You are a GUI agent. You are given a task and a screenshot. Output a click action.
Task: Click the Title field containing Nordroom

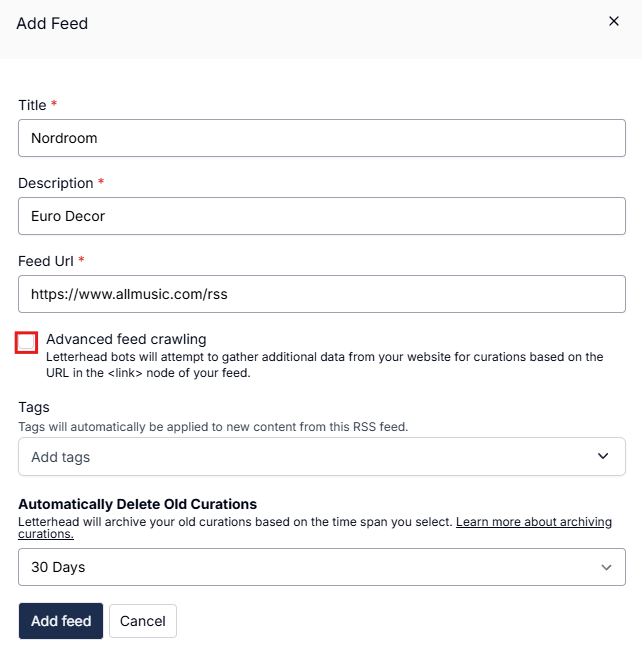click(x=321, y=138)
